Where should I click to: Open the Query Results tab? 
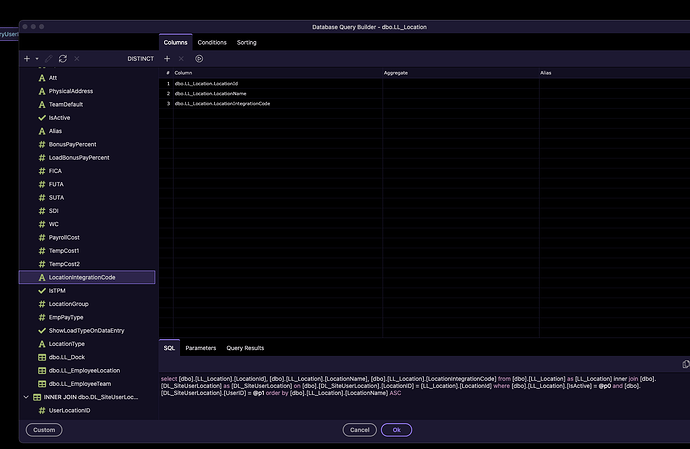(245, 348)
